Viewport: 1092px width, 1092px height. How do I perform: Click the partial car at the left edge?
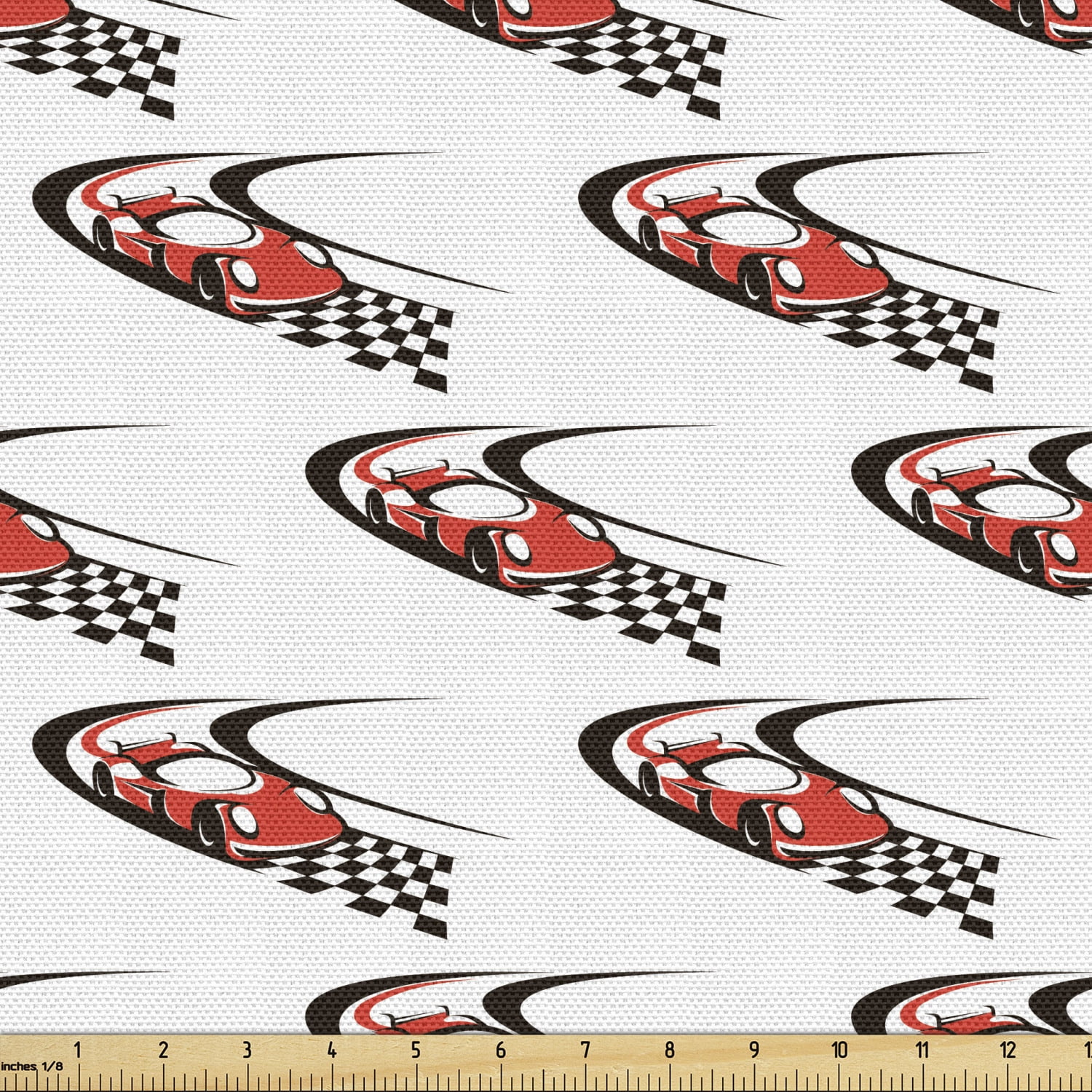point(22,539)
